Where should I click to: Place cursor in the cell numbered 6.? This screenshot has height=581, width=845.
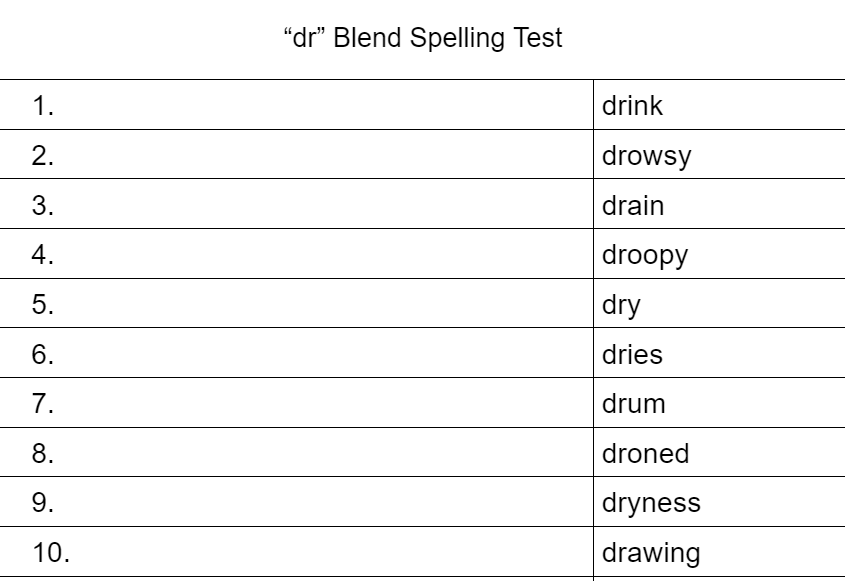(300, 354)
